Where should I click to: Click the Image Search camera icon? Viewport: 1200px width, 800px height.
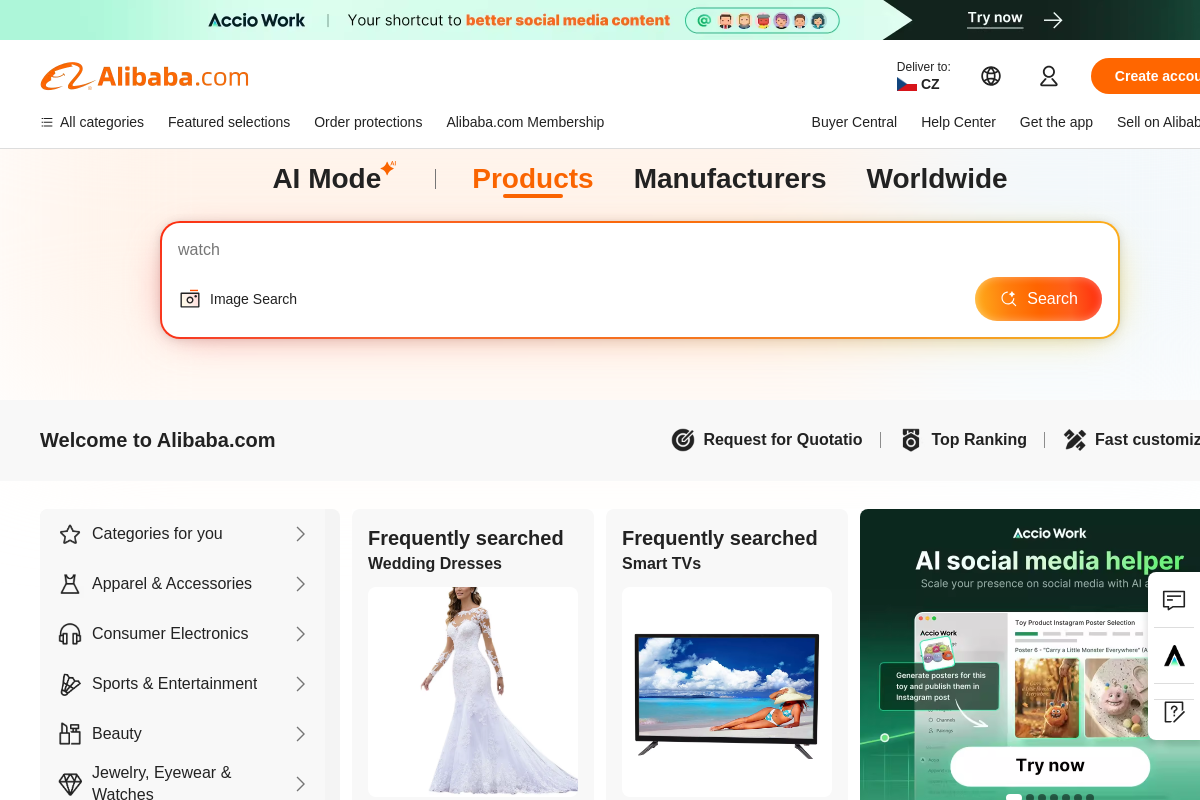190,299
